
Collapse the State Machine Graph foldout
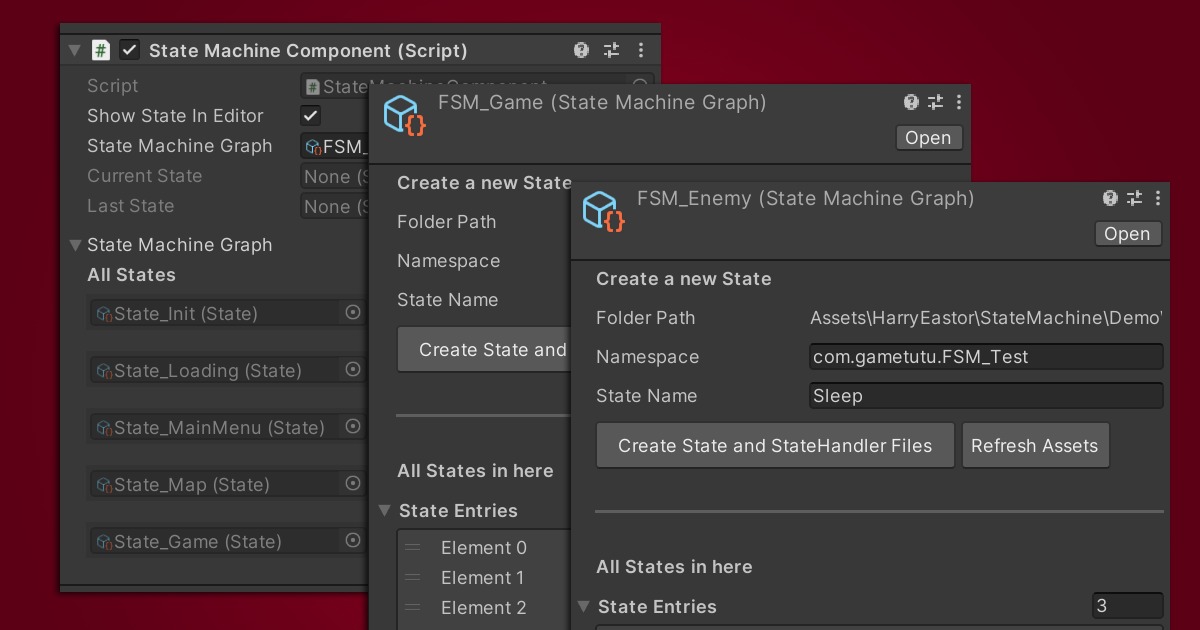point(75,245)
